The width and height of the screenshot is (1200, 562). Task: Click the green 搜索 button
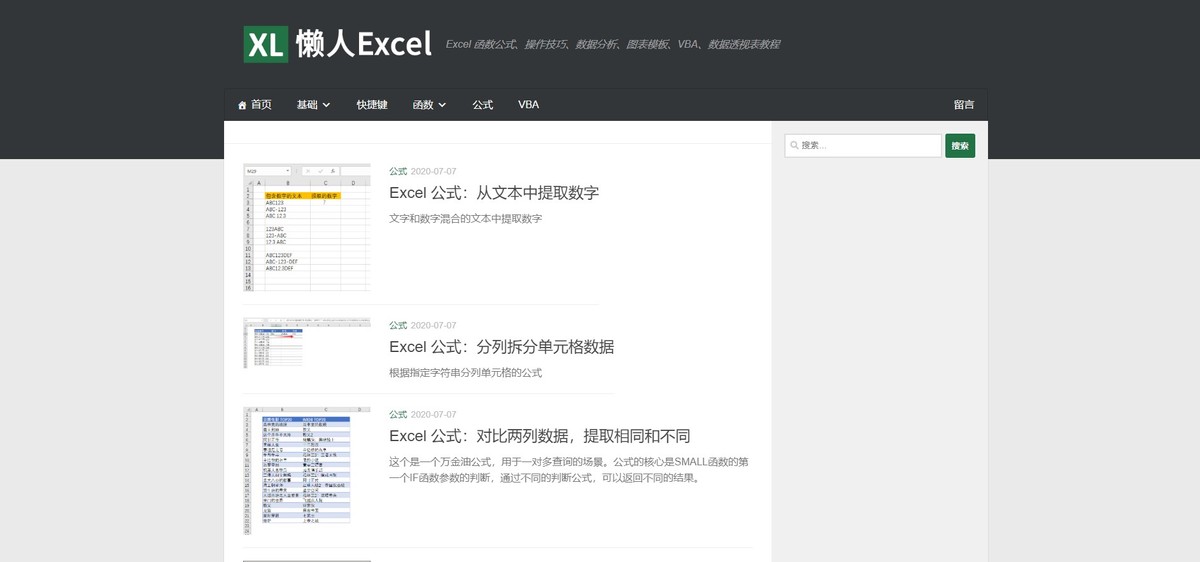960,146
